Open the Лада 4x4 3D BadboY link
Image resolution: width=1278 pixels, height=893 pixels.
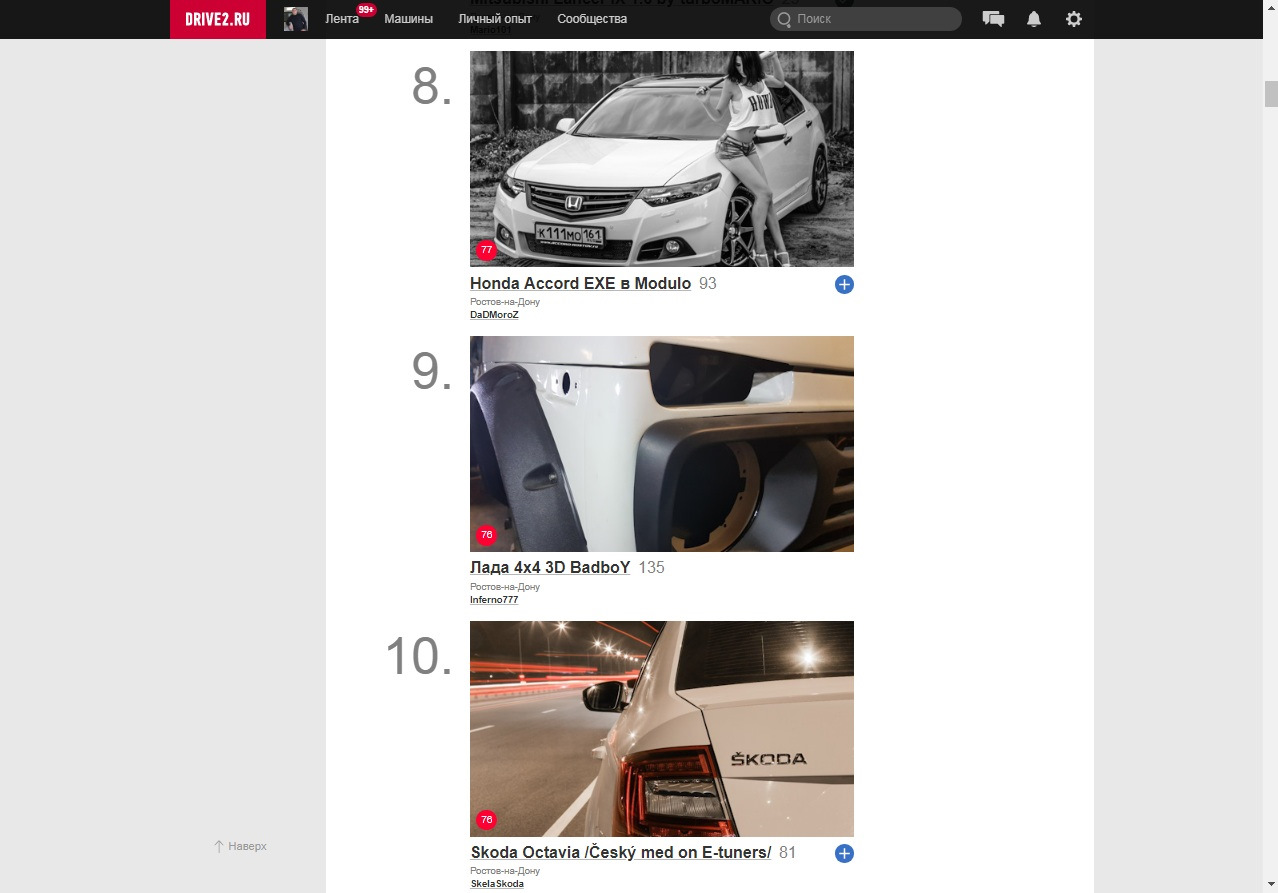click(550, 568)
